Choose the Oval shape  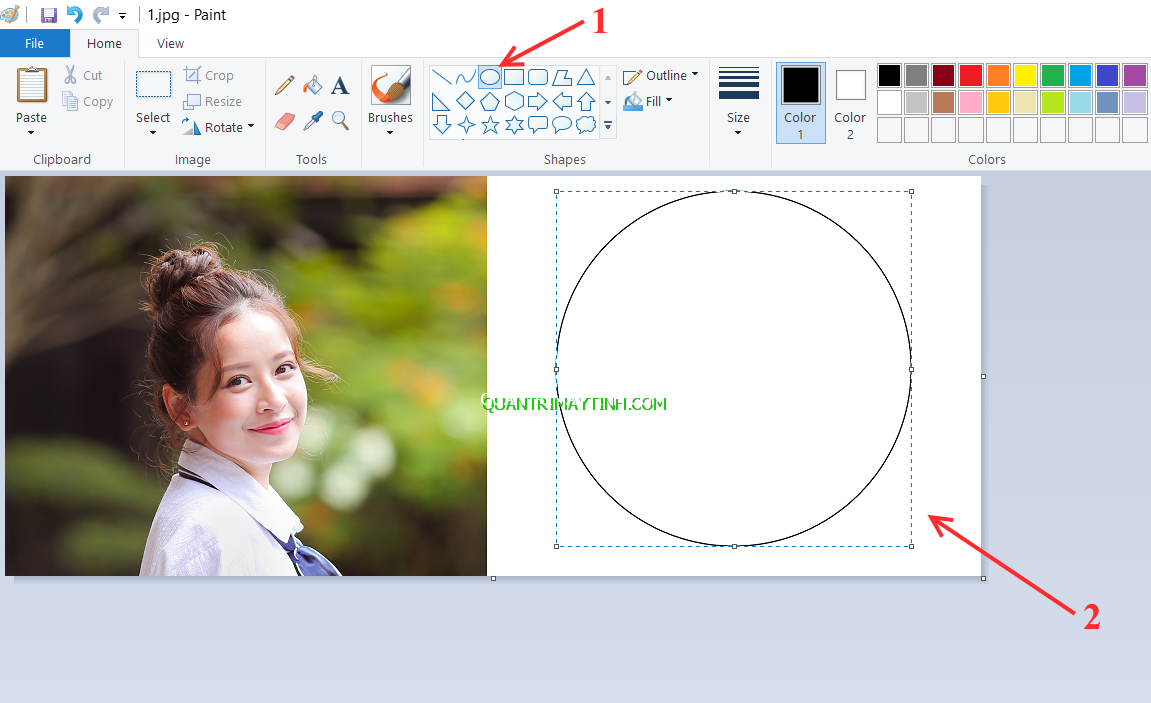click(x=490, y=77)
